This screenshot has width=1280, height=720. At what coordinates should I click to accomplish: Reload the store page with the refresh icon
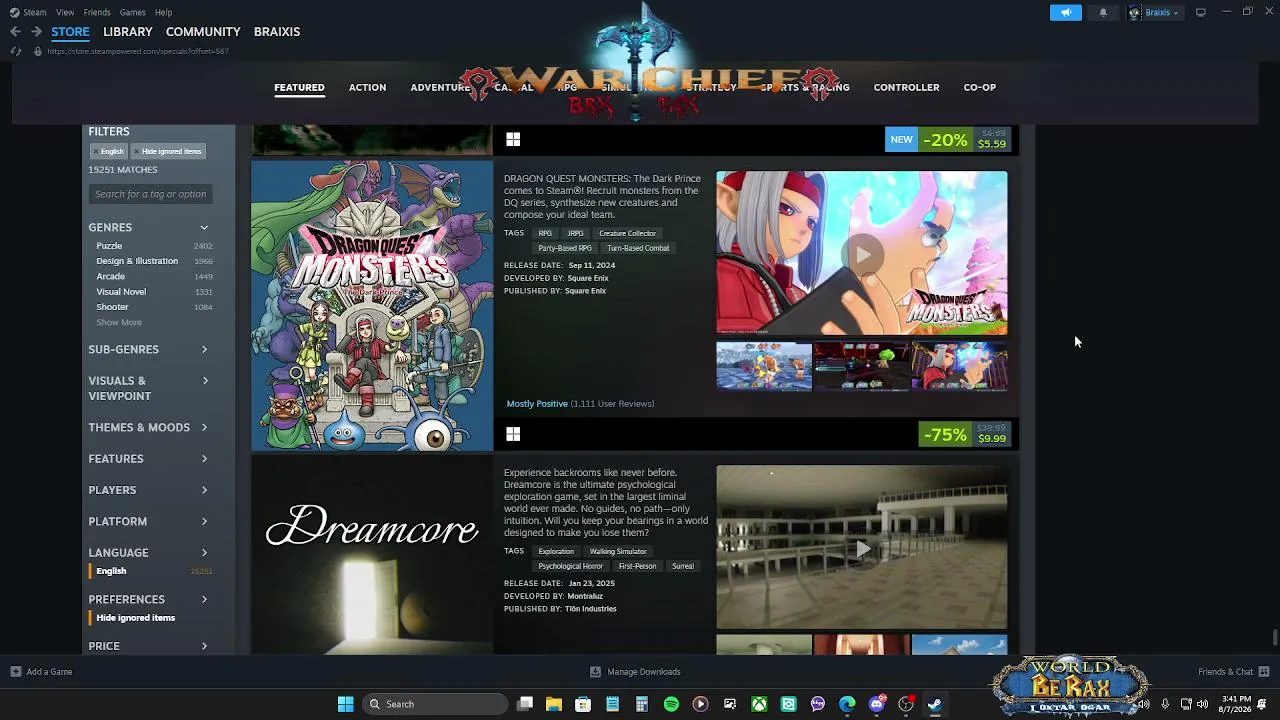click(15, 51)
